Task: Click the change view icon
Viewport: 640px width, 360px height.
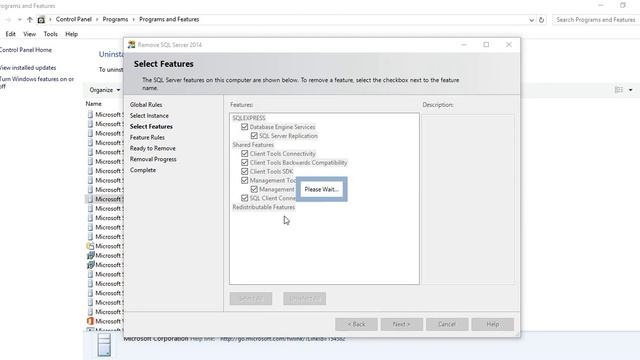Action: click(x=619, y=90)
